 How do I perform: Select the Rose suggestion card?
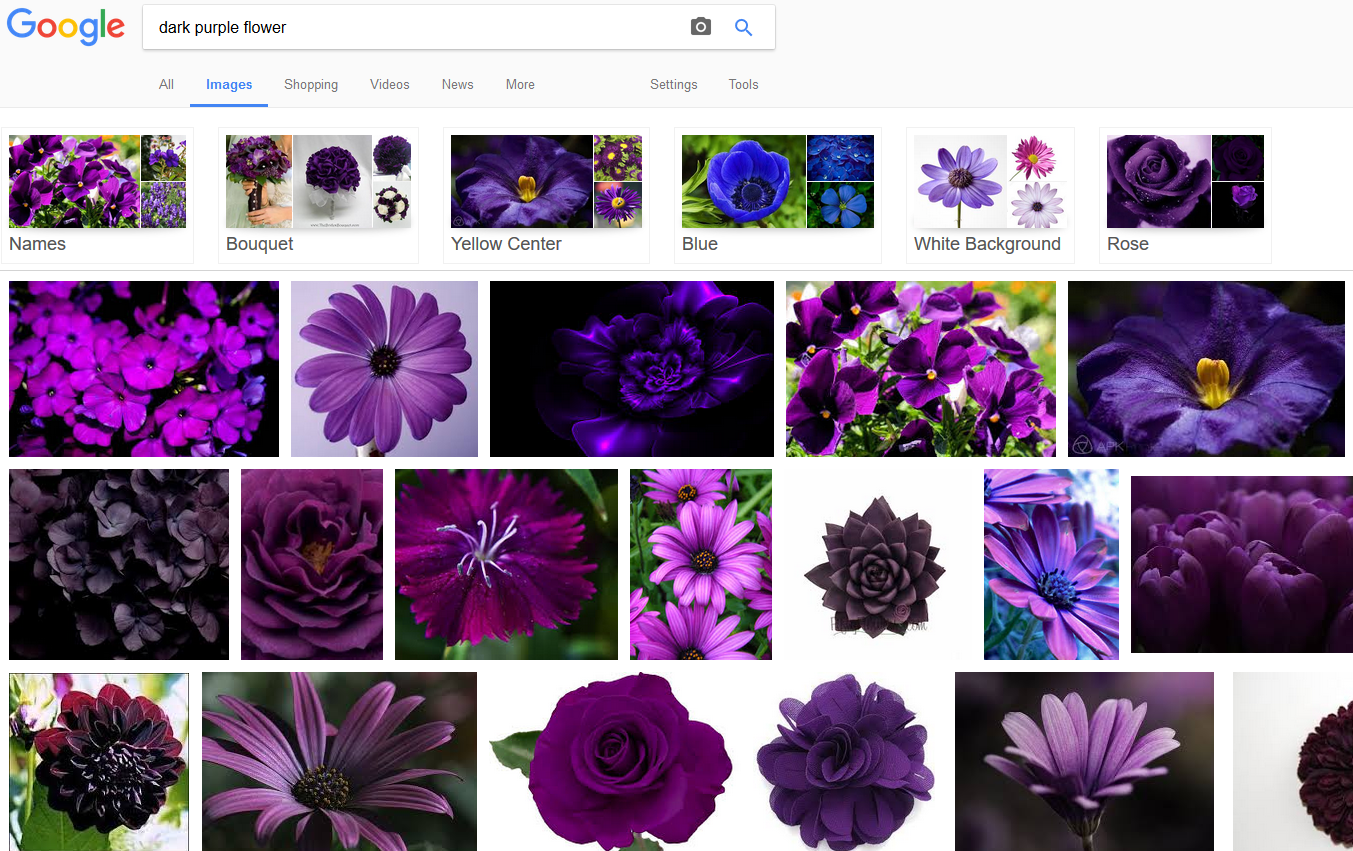(x=1185, y=195)
